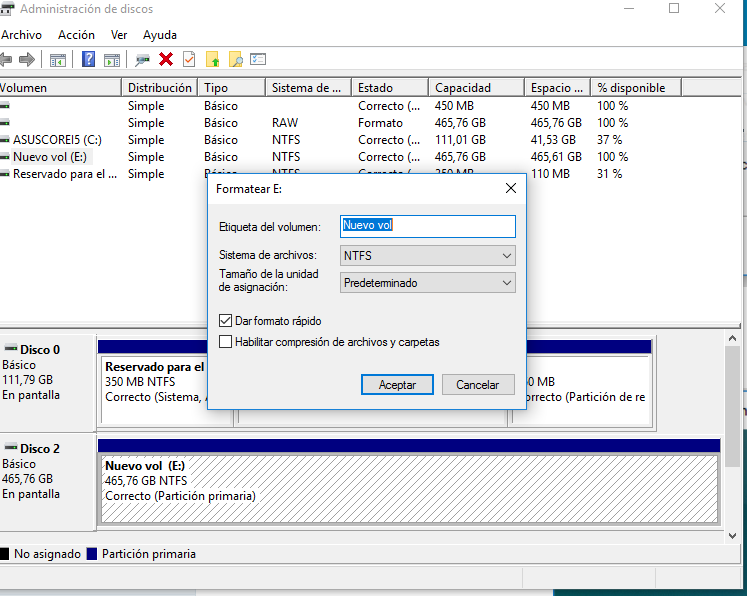Click the blue Help question mark toolbar icon
The height and width of the screenshot is (596, 747).
tap(89, 60)
